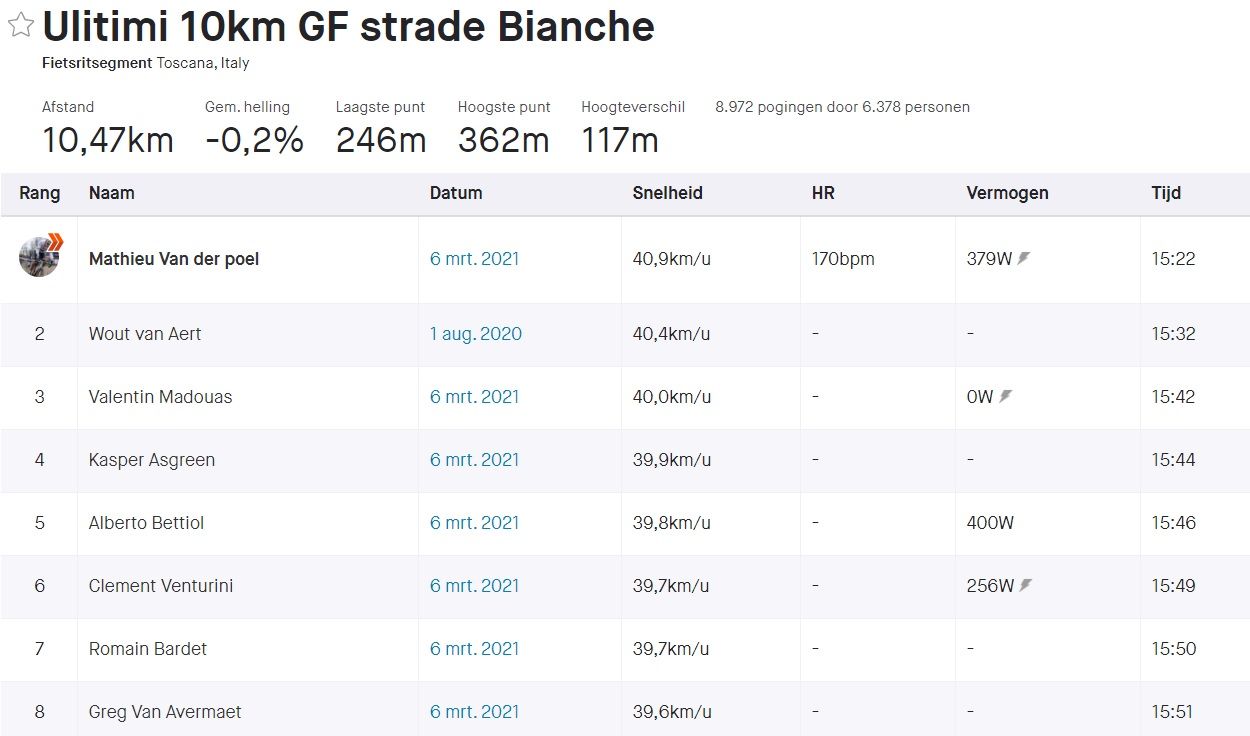Select Mathieu Van der Poel's name
The height and width of the screenshot is (736, 1250).
tap(173, 258)
